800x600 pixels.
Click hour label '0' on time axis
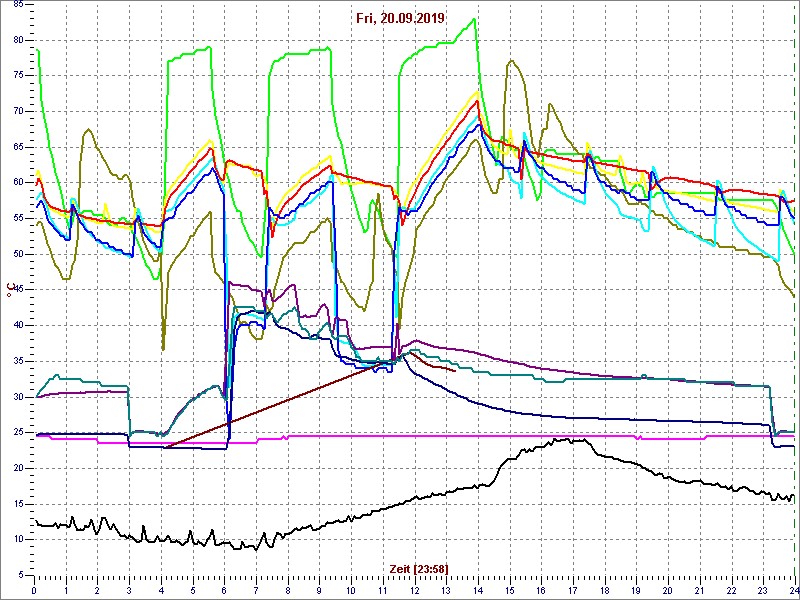[34, 591]
